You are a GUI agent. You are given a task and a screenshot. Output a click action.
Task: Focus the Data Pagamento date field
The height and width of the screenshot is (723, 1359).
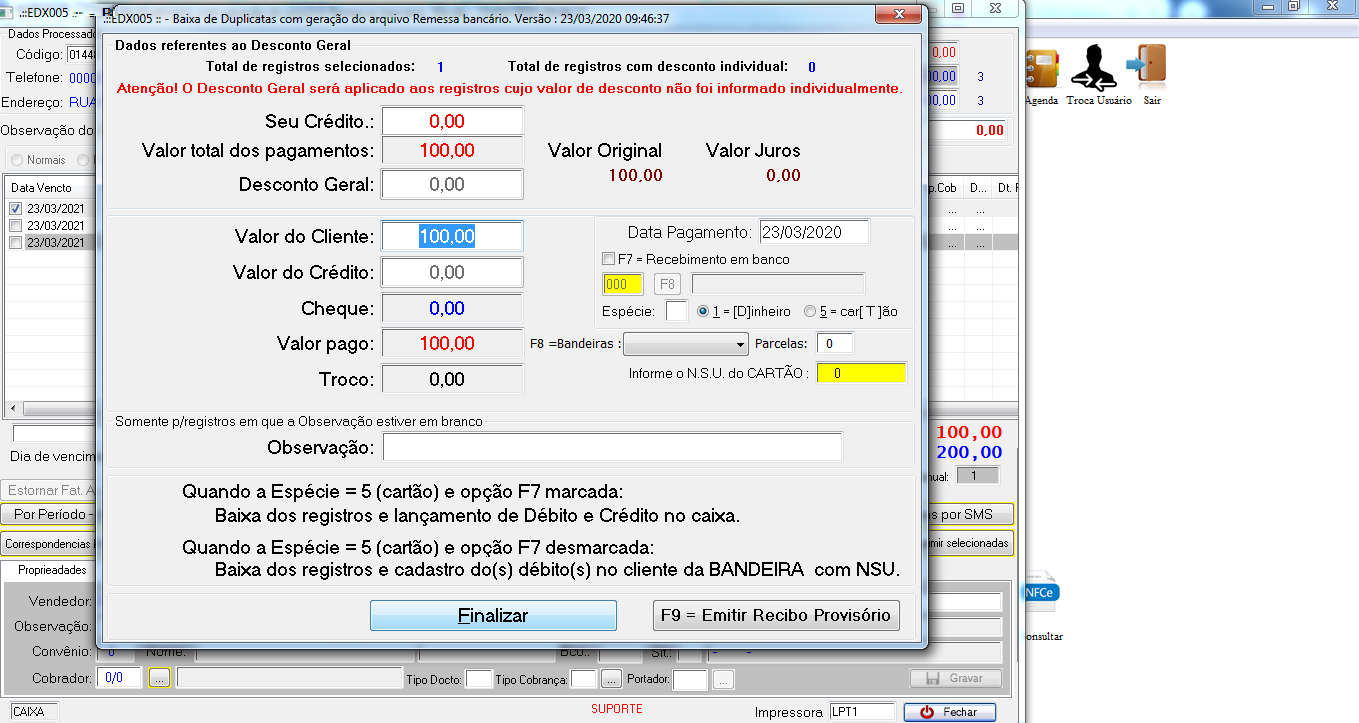tap(813, 232)
